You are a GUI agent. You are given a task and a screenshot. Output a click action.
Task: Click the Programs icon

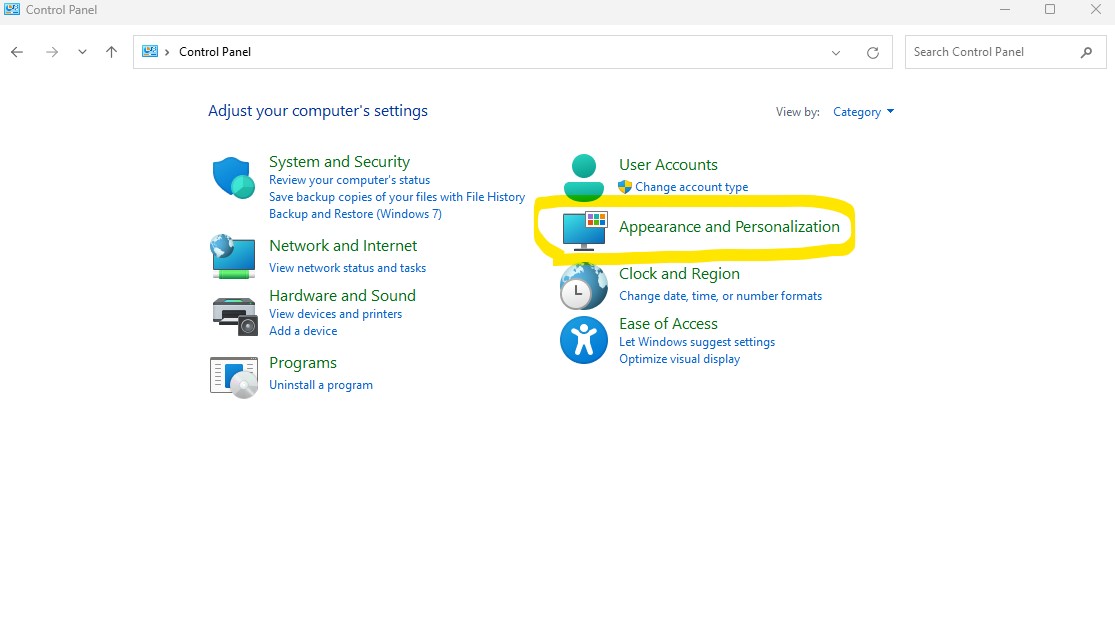[x=232, y=377]
